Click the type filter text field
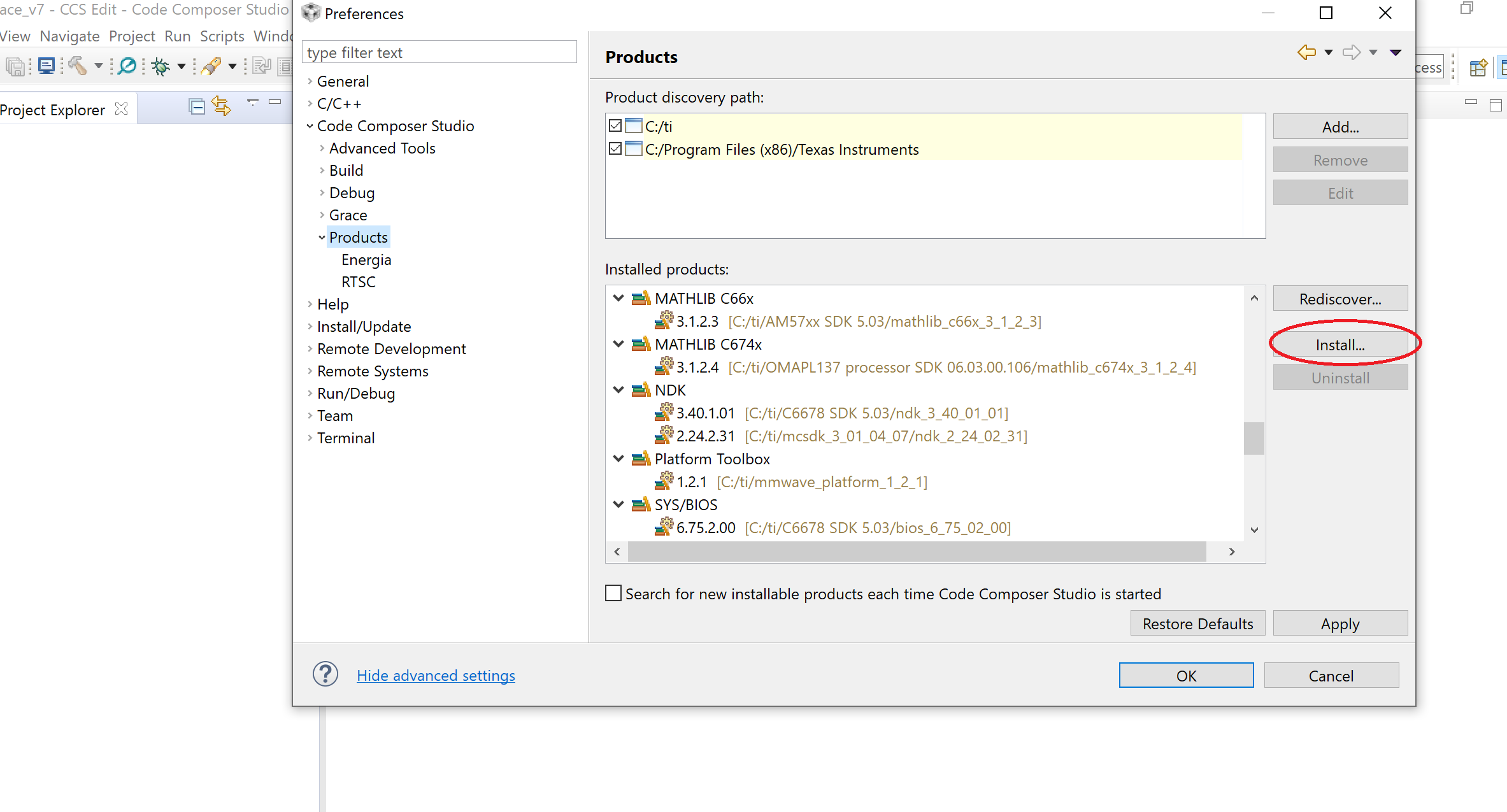This screenshot has height=812, width=1507. 439,52
